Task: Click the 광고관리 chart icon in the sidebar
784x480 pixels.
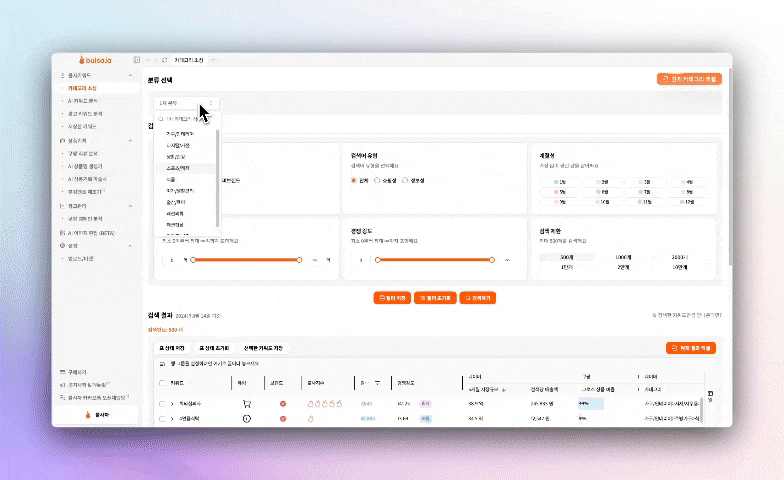Action: [62, 206]
